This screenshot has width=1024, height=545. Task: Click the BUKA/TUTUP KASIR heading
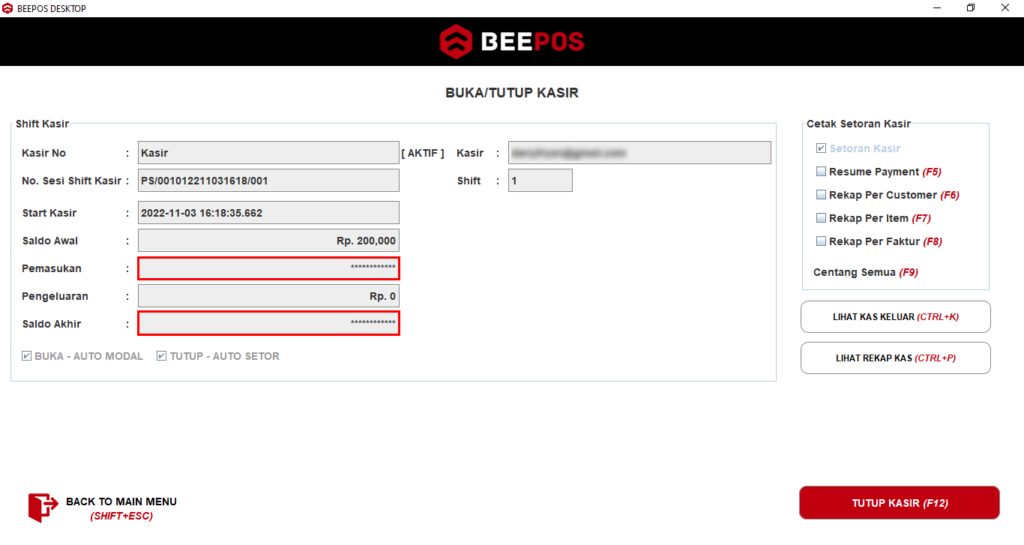coord(512,93)
